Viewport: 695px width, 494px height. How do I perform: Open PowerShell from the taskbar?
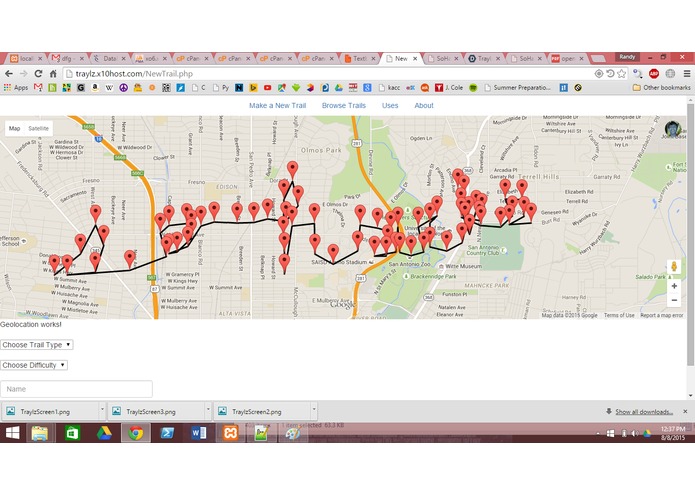(x=167, y=433)
